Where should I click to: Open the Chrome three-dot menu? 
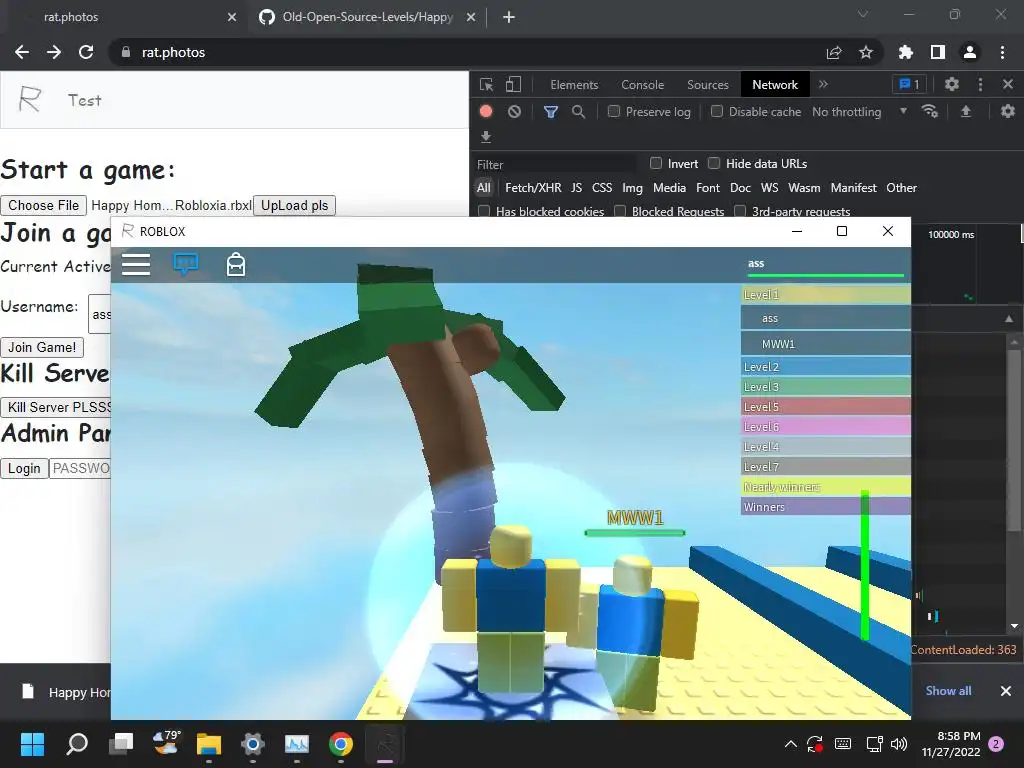coord(1002,52)
